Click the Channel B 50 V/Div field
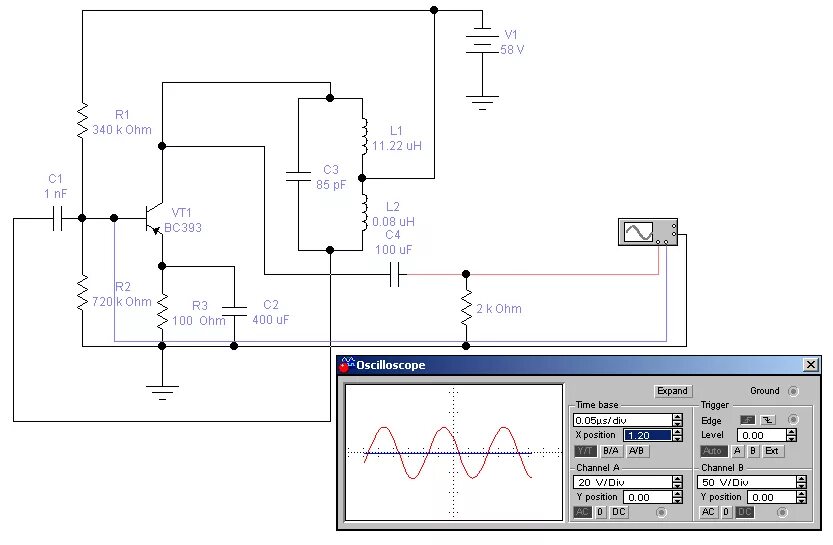833x545 pixels. point(747,482)
